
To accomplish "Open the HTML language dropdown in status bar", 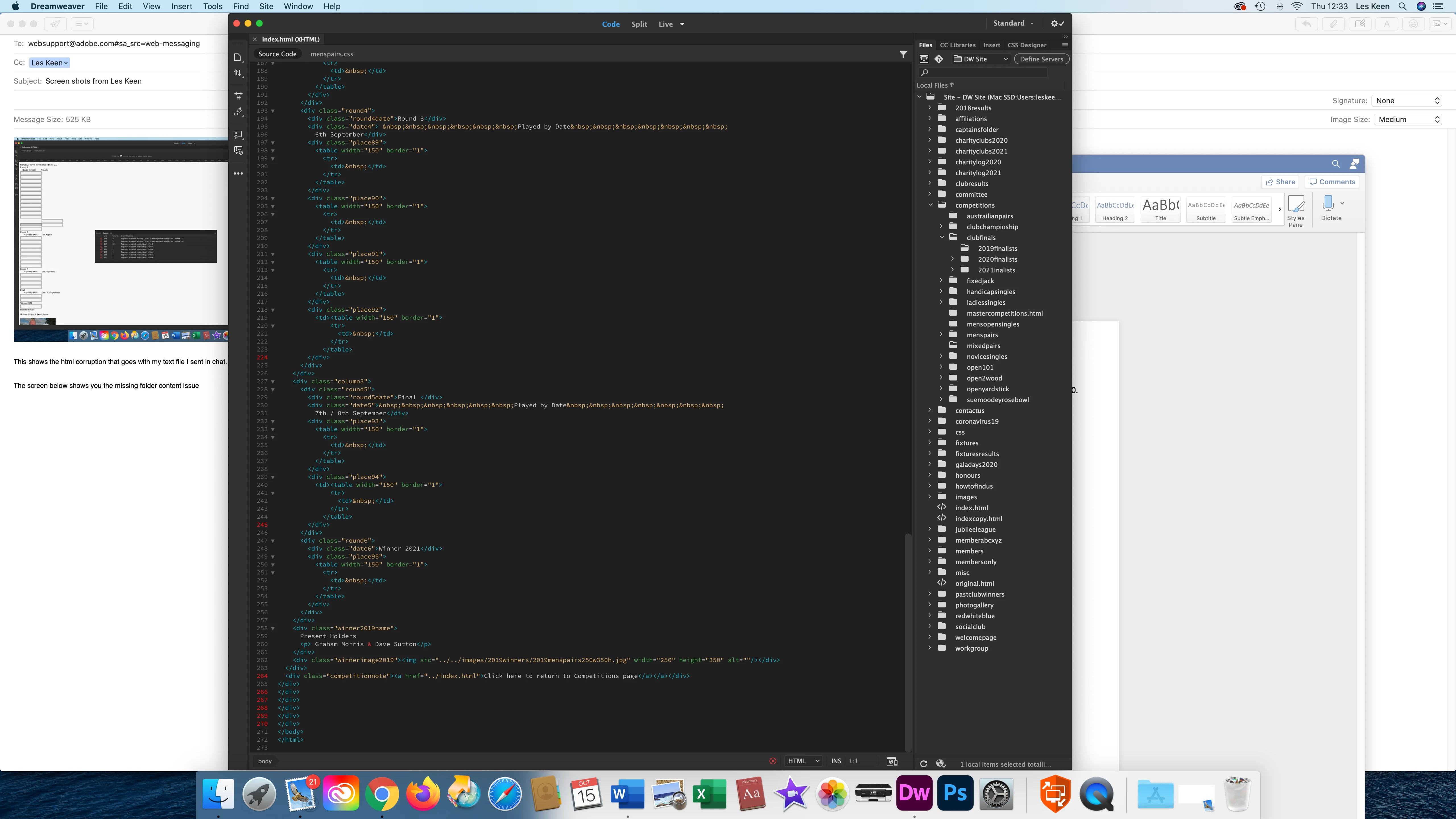I will 803,761.
